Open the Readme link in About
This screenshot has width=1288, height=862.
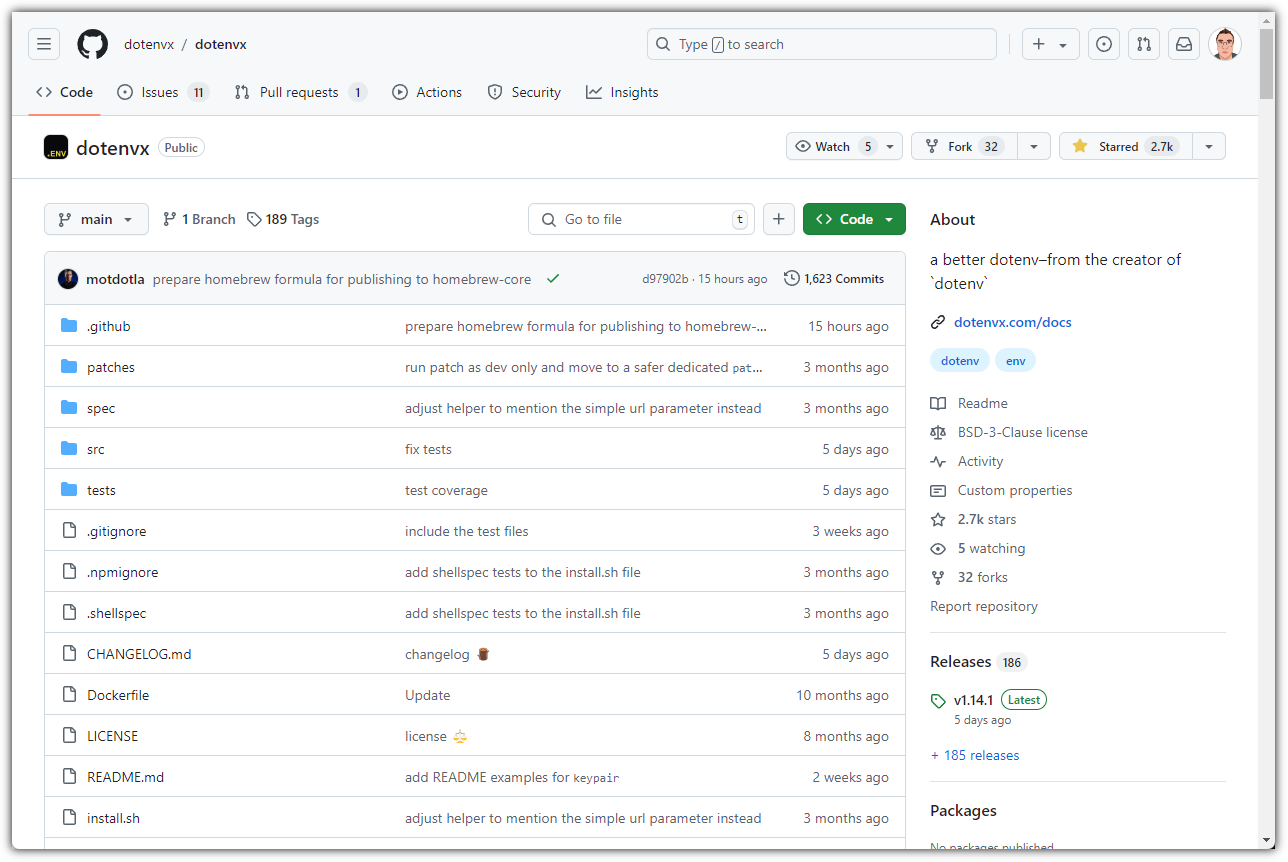pyautogui.click(x=983, y=403)
